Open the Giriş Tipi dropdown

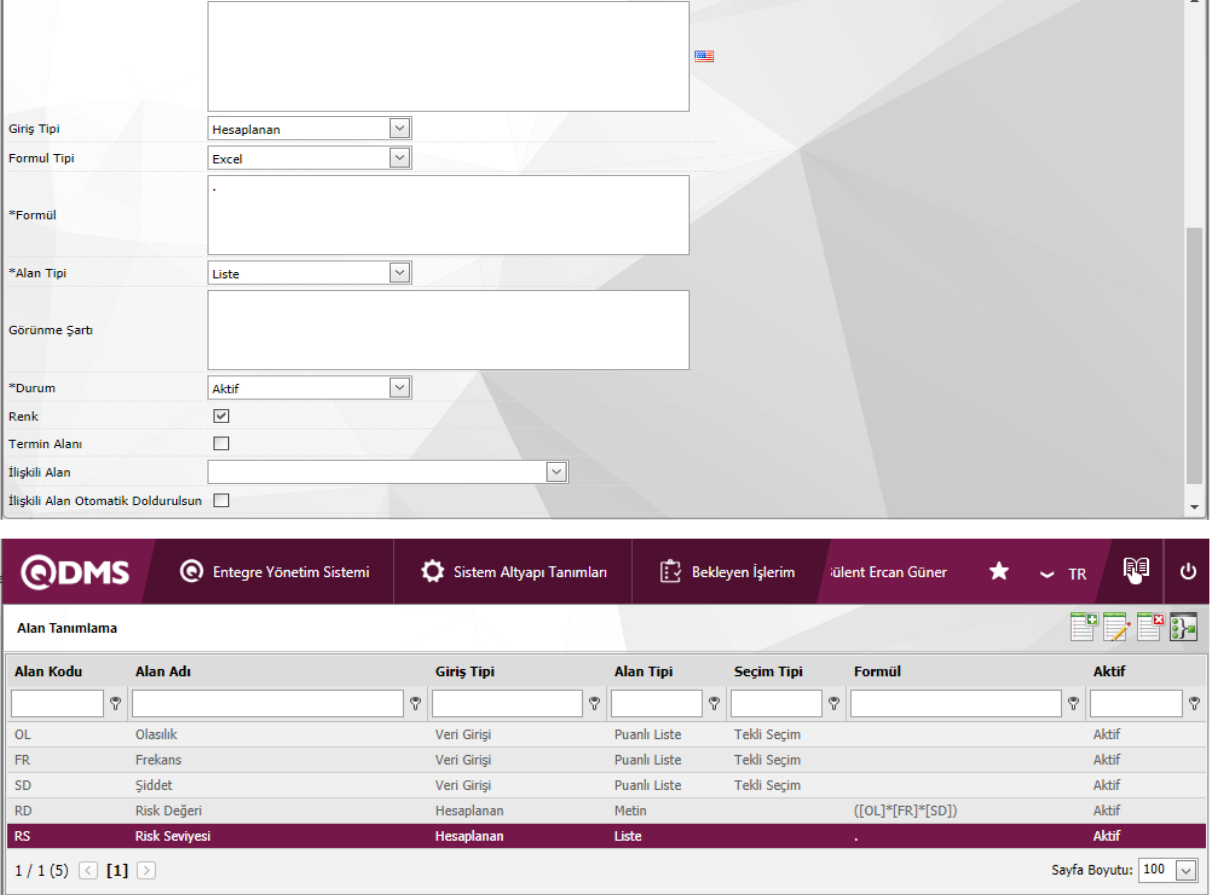[x=399, y=128]
